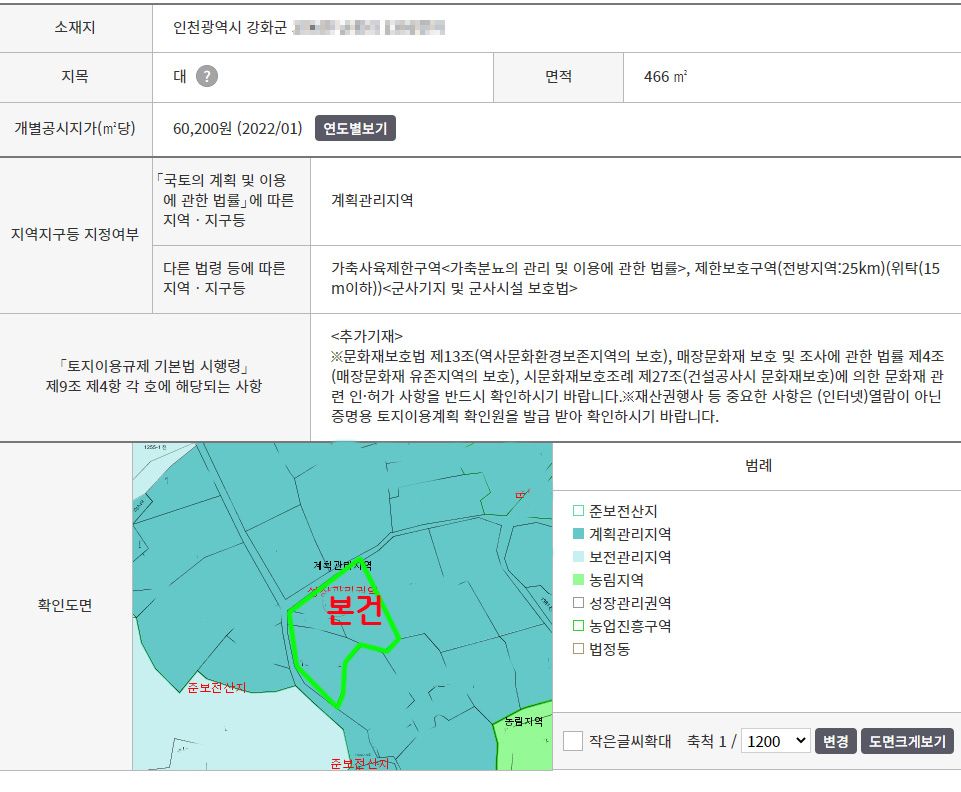Click the 범례 legend header

coord(758,465)
